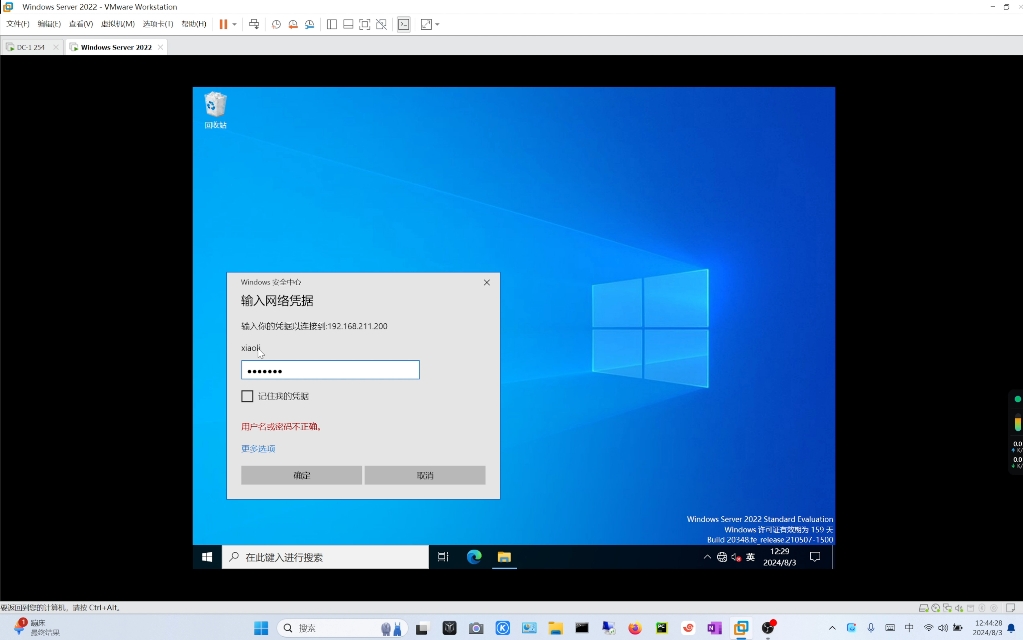Toggle host 中 input method indicator
This screenshot has width=1023, height=640.
(x=909, y=628)
